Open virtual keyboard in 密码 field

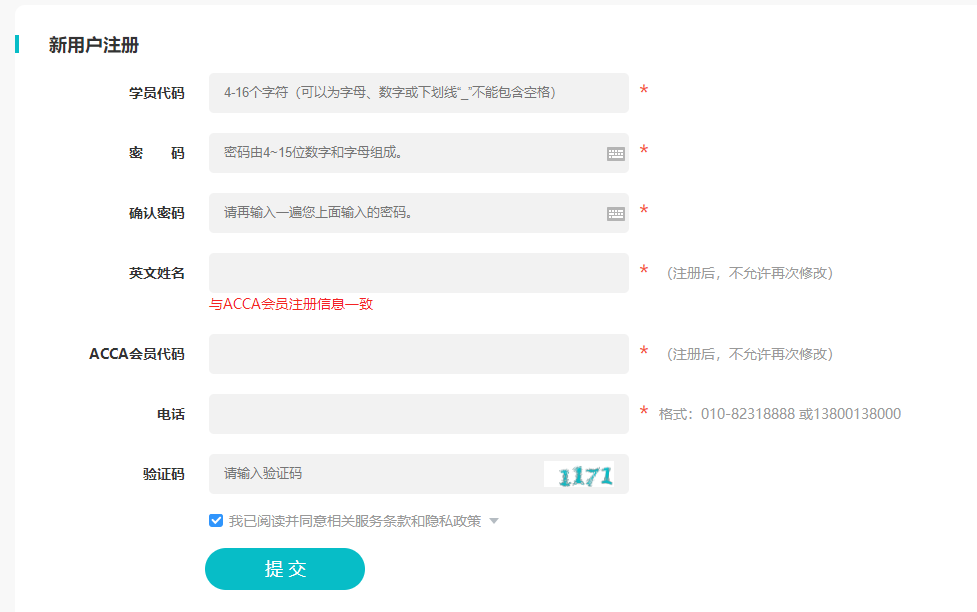(616, 153)
